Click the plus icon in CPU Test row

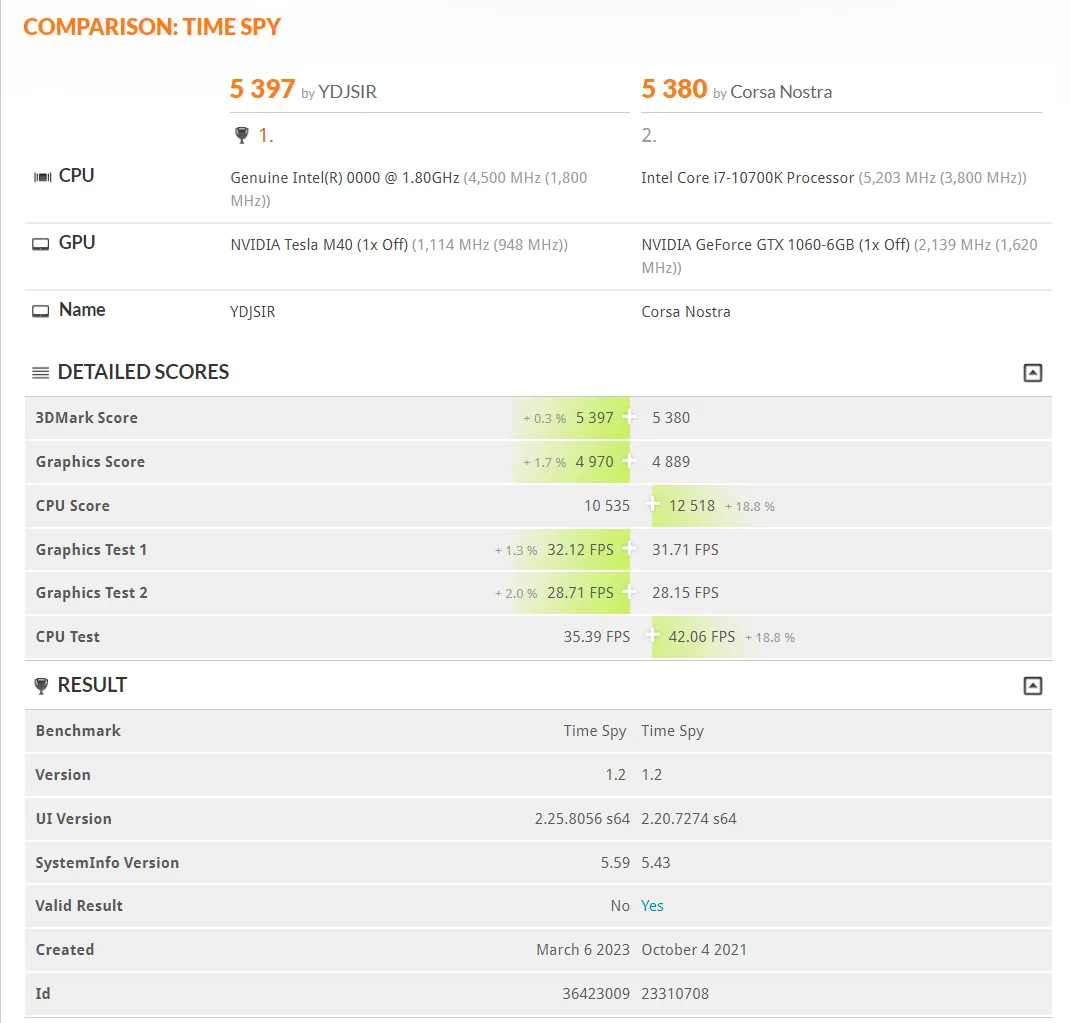(653, 636)
